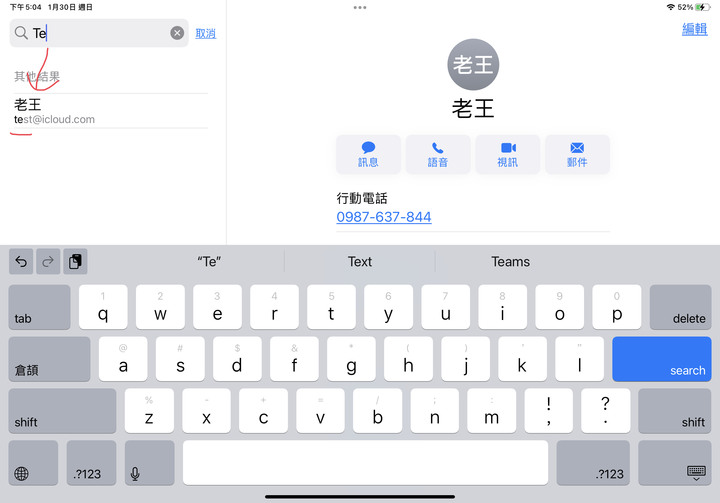Tap the v key
Screen dimensions: 720x503
[x=321, y=411]
